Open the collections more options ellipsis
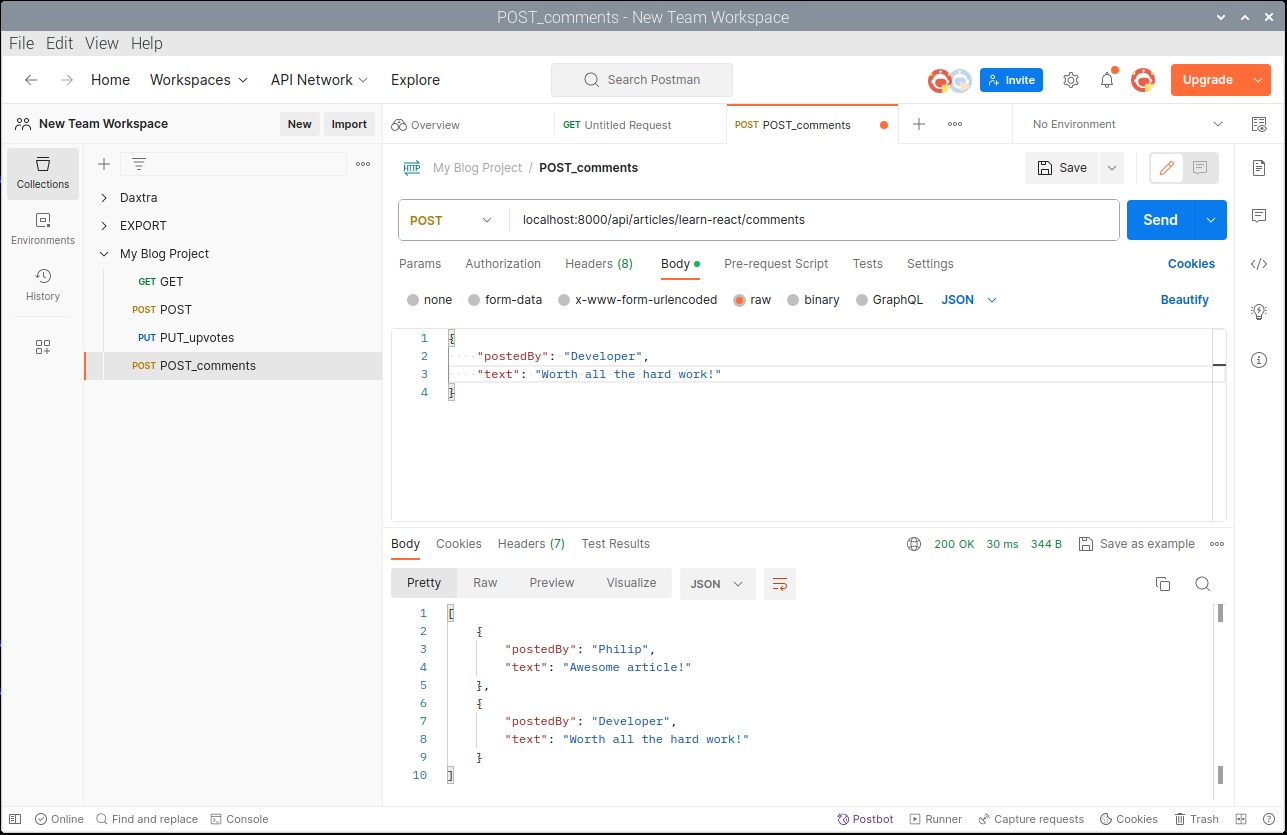 click(x=363, y=164)
